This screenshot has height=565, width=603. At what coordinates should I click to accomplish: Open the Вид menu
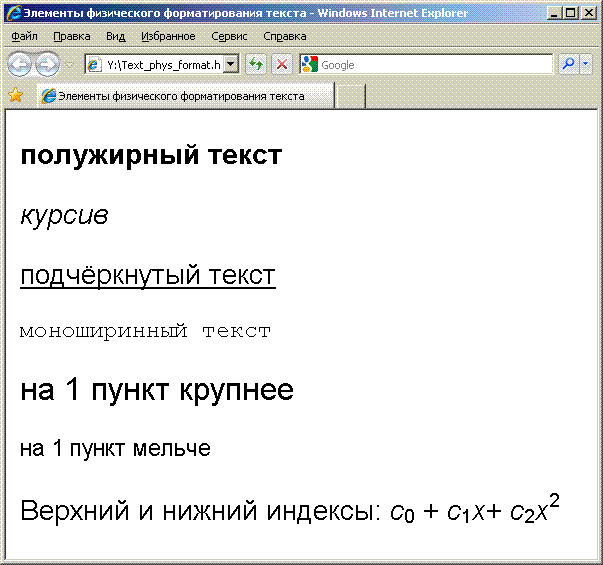[116, 36]
